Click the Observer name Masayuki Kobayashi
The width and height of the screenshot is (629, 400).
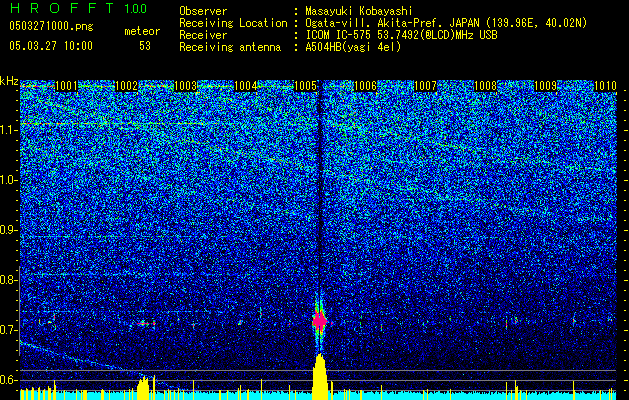coord(359,11)
